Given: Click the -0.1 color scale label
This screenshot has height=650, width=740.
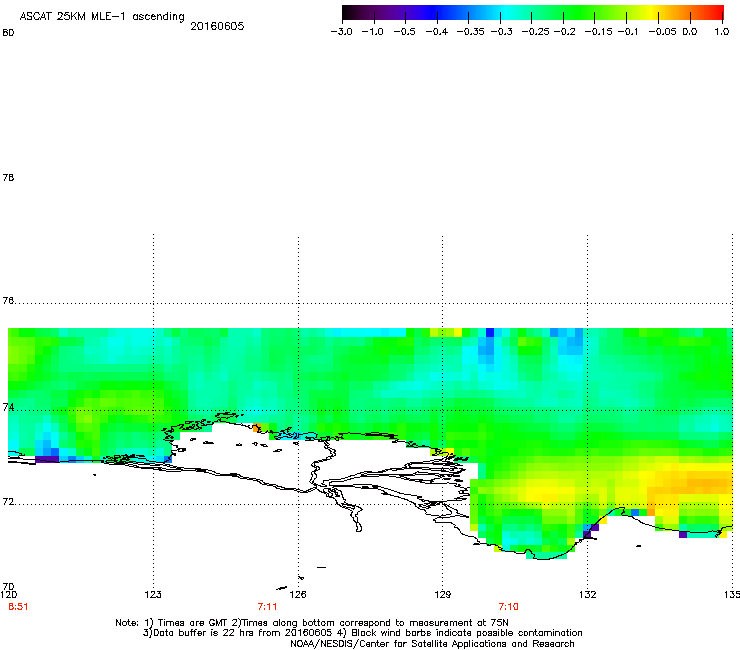Looking at the screenshot, I should [x=627, y=32].
